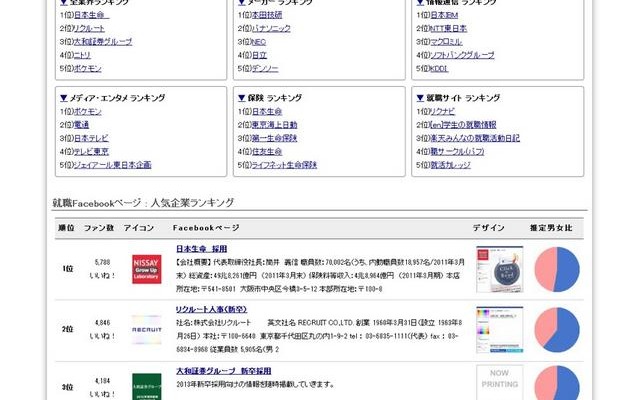
Task: Click the デザイン column header
Action: pos(489,228)
